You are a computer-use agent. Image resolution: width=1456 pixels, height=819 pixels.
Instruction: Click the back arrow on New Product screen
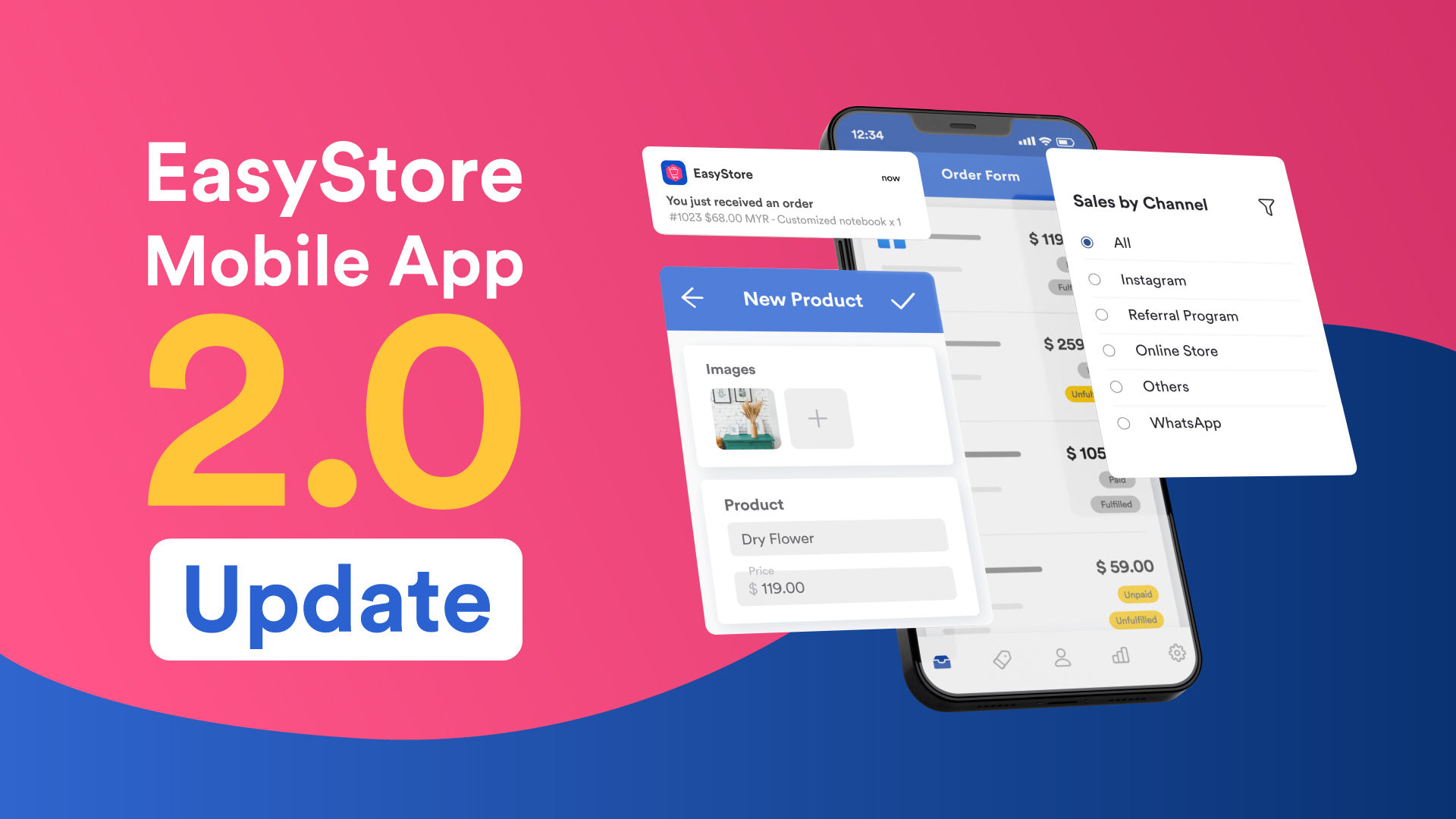click(693, 299)
